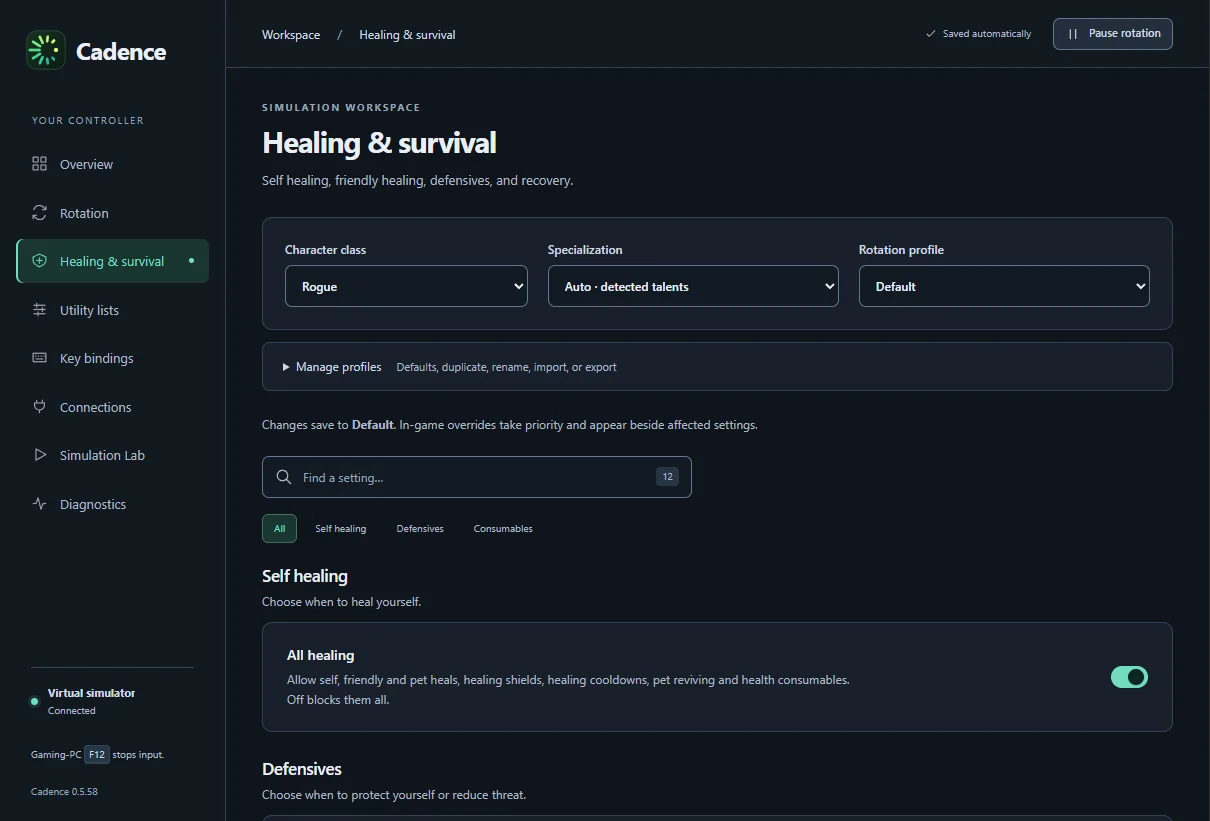Click the Healing & survival shield icon
1210x821 pixels.
coord(40,261)
